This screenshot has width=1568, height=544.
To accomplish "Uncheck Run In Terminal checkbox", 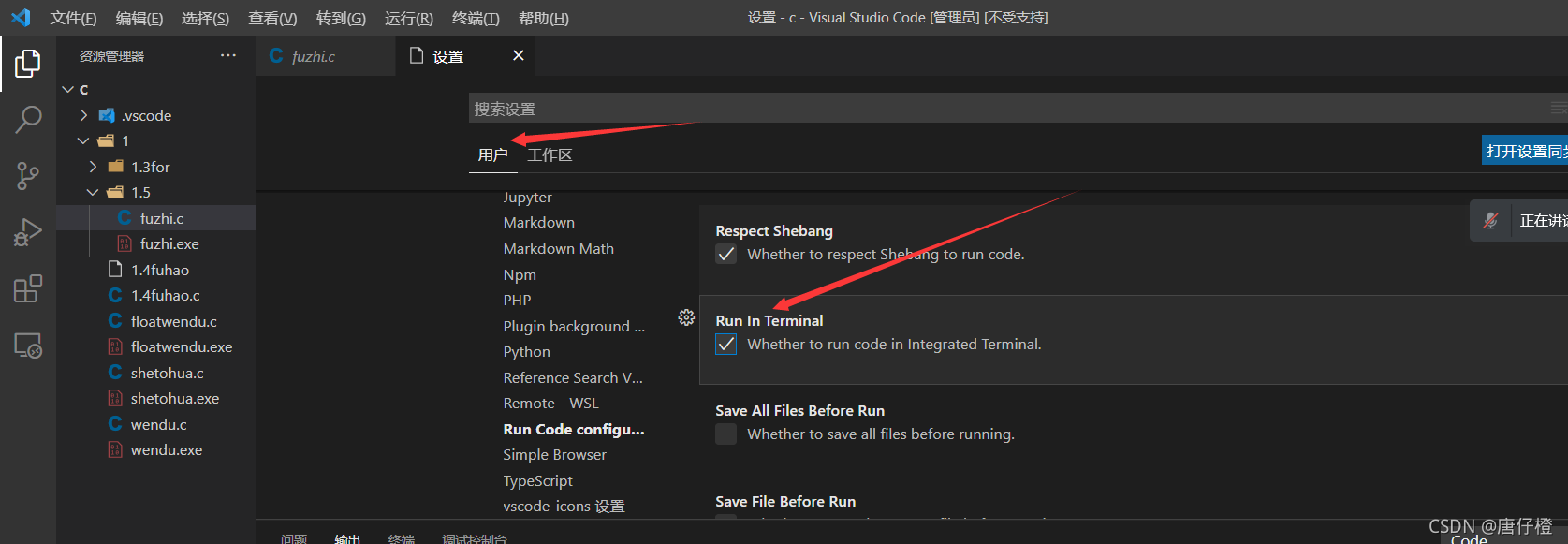I will 726,344.
